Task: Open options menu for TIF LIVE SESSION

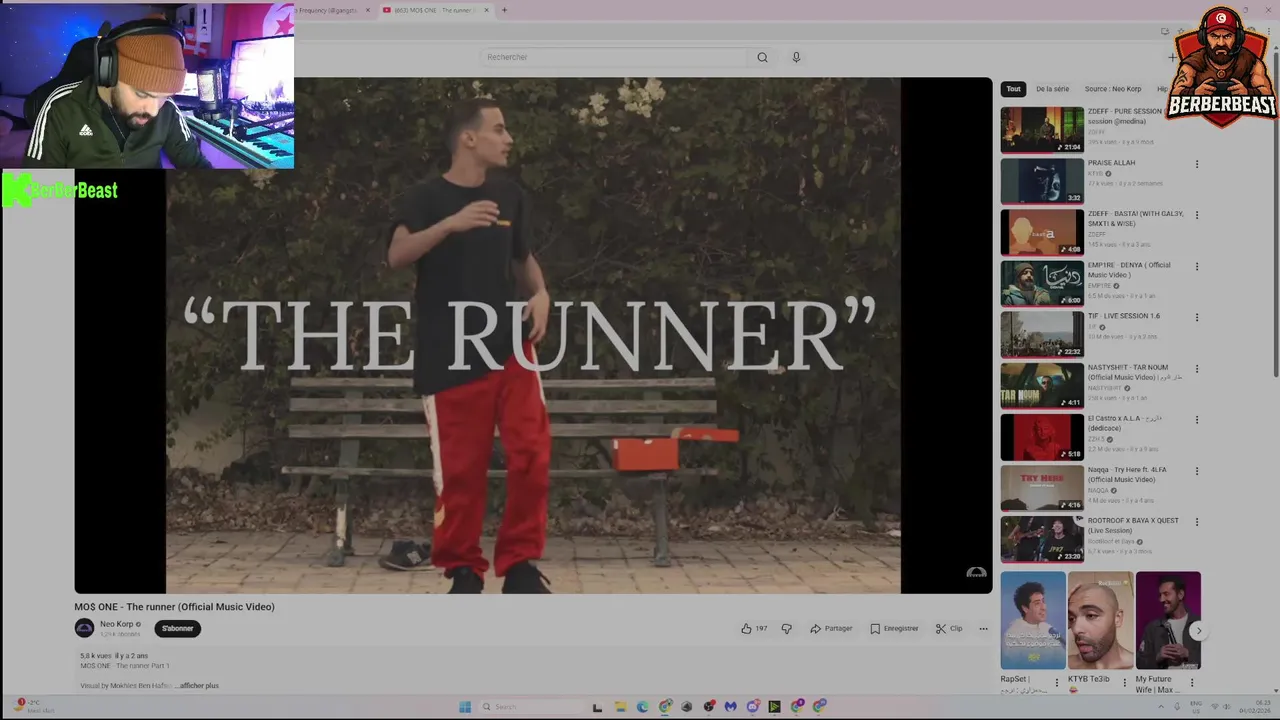Action: tap(1196, 318)
